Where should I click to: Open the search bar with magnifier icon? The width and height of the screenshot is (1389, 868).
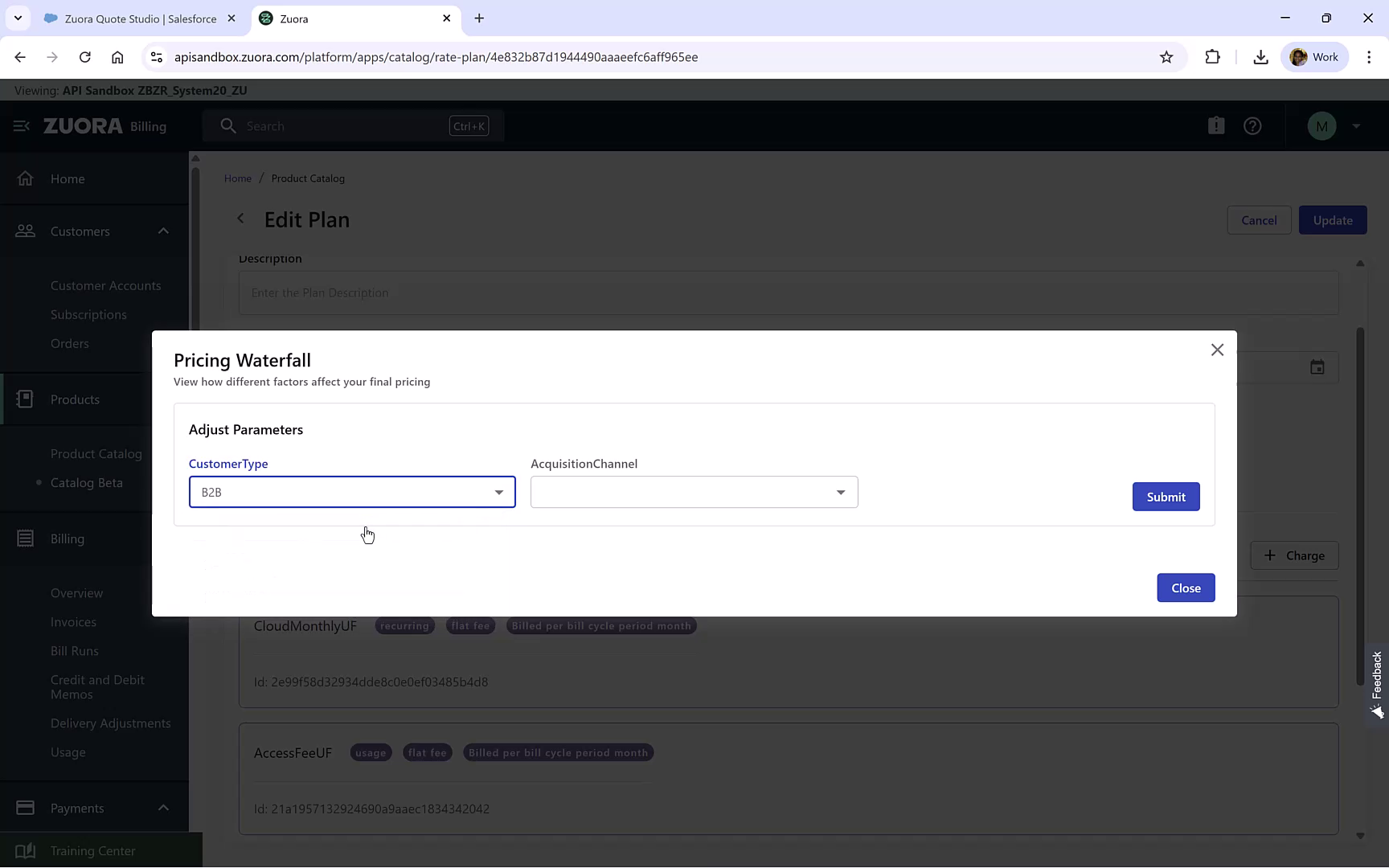point(228,125)
